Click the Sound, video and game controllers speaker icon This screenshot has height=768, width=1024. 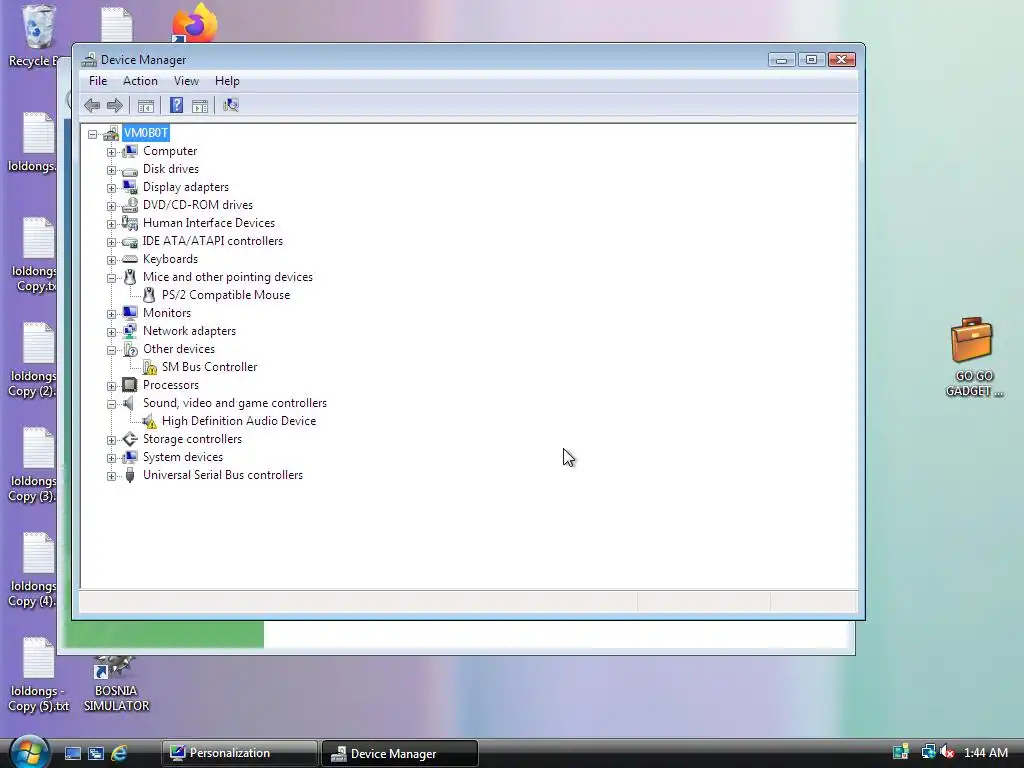click(x=129, y=403)
